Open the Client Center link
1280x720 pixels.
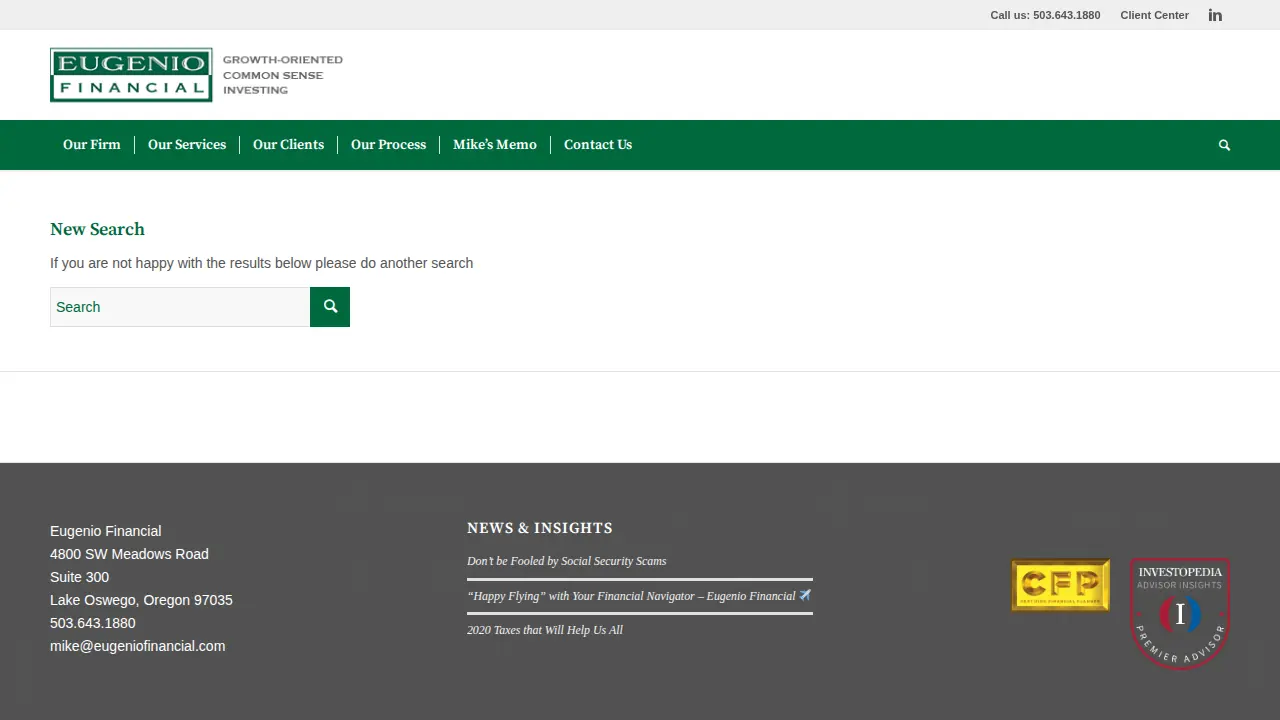[x=1154, y=15]
